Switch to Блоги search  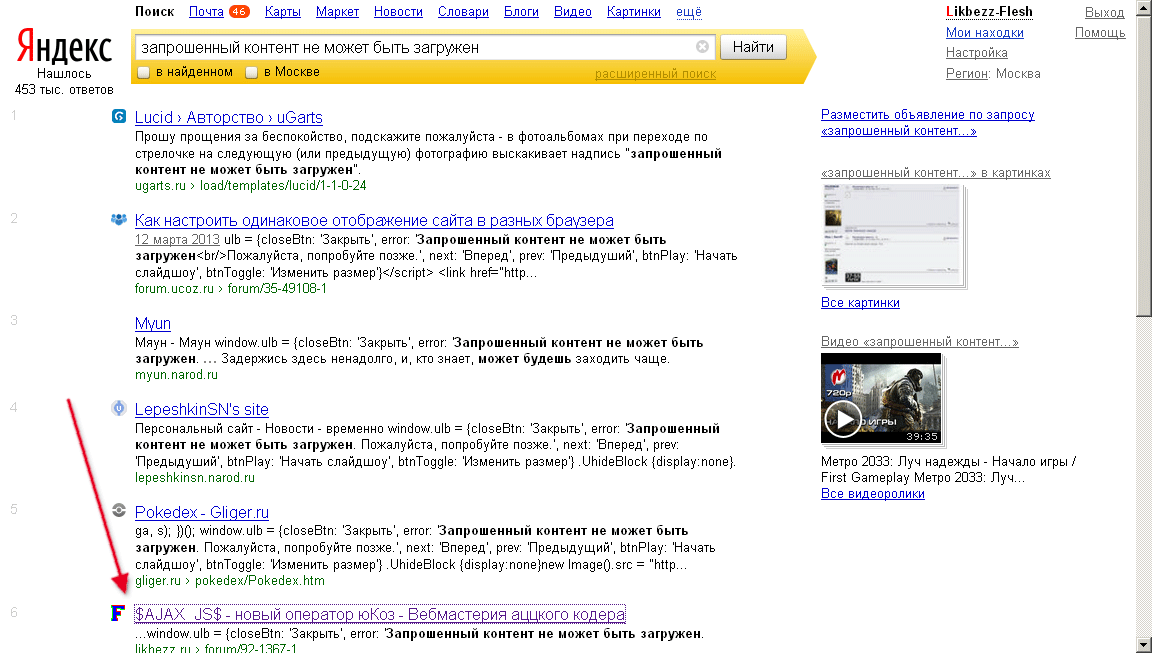[x=521, y=12]
